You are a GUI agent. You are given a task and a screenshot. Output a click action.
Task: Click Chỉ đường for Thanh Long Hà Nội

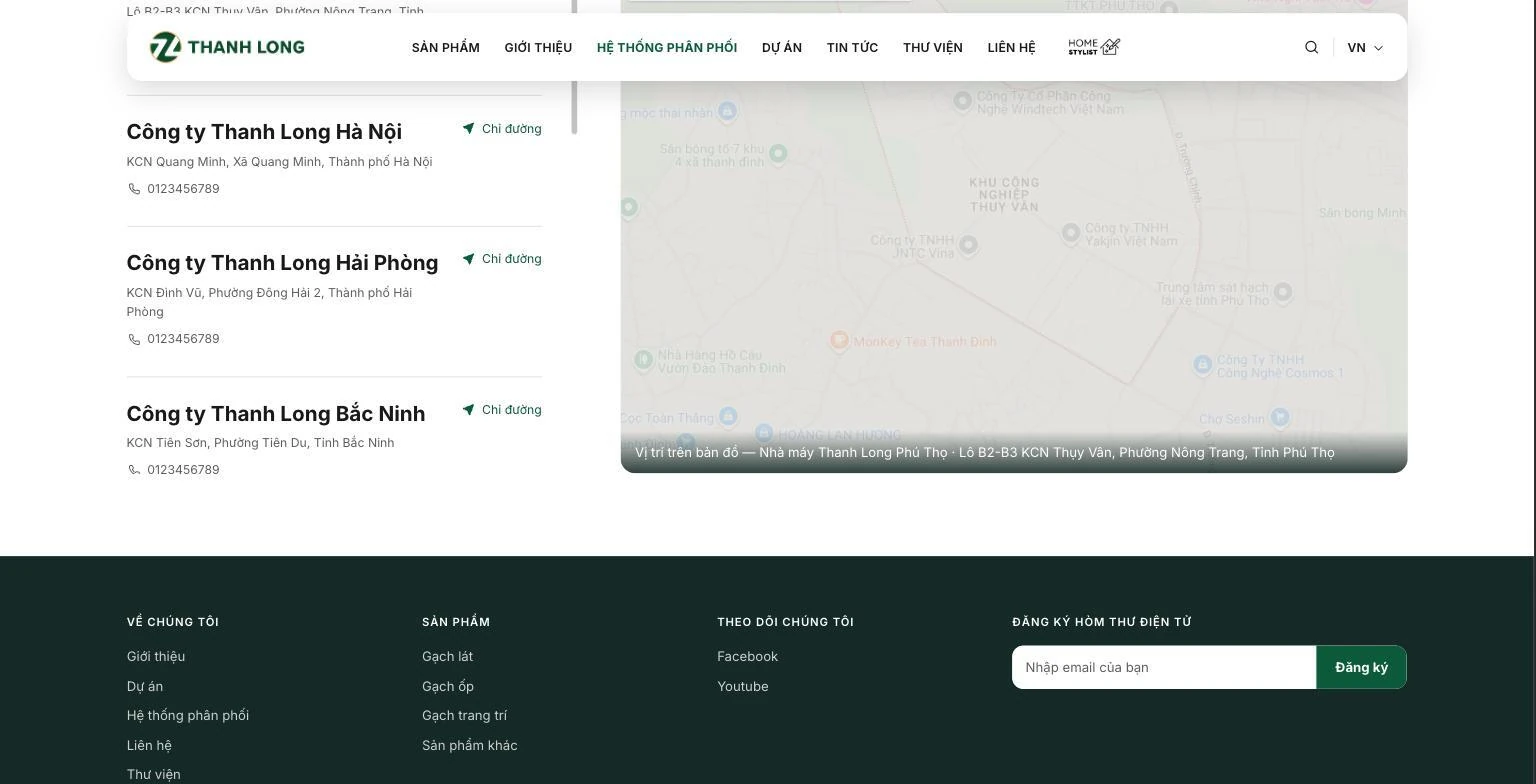[x=502, y=128]
